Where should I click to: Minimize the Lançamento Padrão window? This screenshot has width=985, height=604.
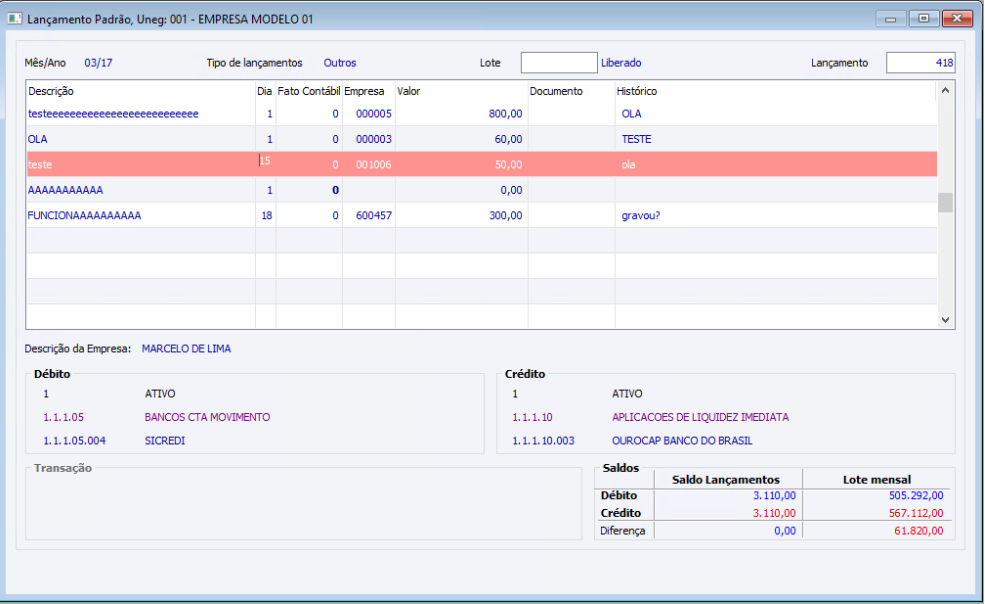pos(890,19)
